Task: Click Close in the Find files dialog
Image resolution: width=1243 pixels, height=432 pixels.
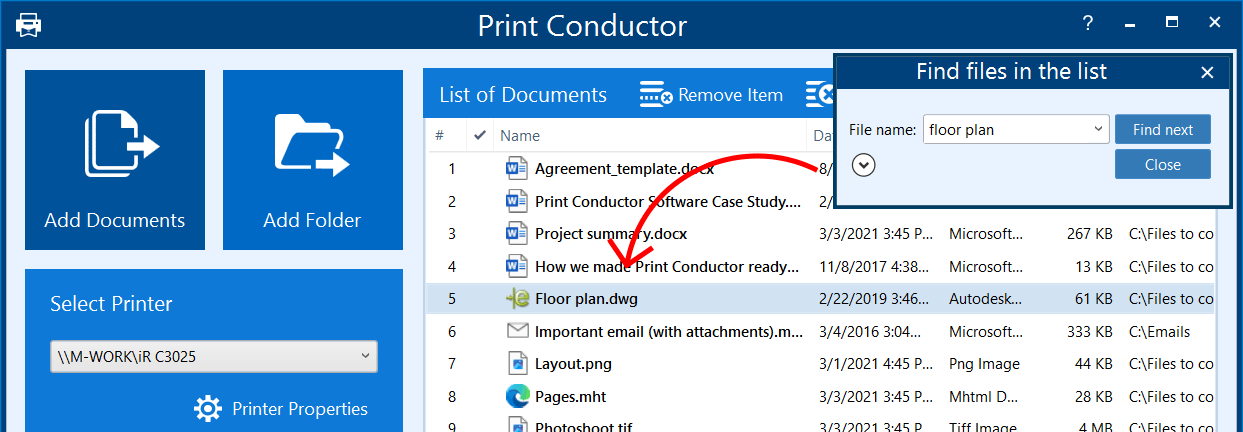Action: click(1163, 165)
